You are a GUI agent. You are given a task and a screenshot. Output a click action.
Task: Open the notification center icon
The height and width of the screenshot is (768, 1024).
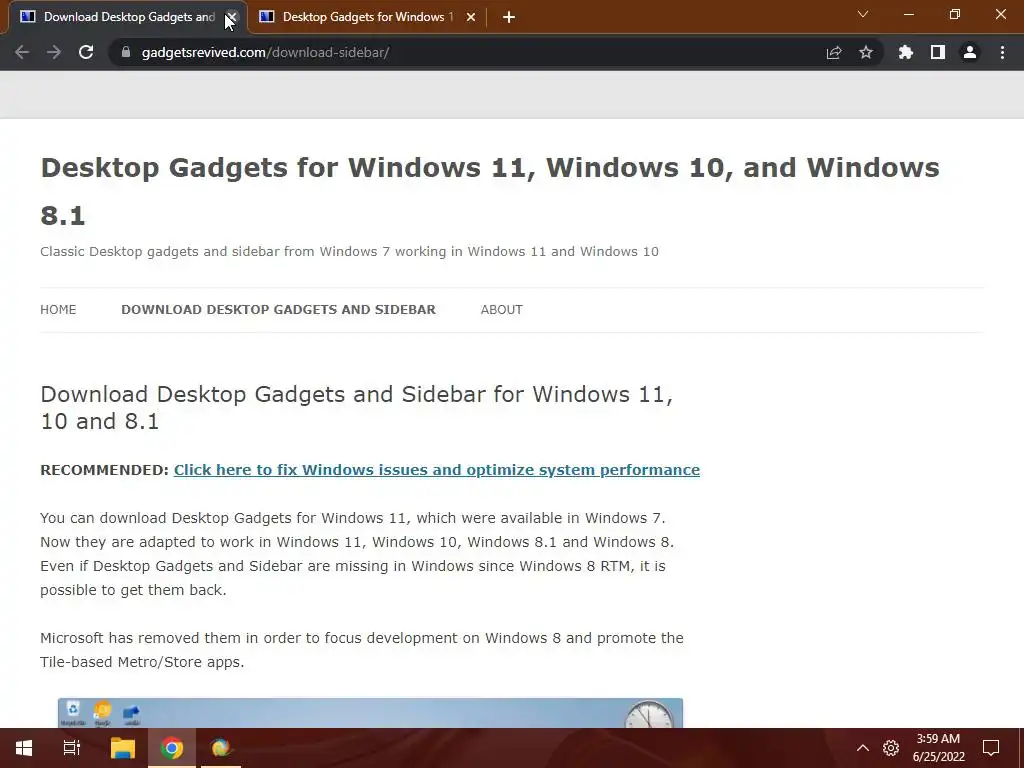[x=991, y=748]
